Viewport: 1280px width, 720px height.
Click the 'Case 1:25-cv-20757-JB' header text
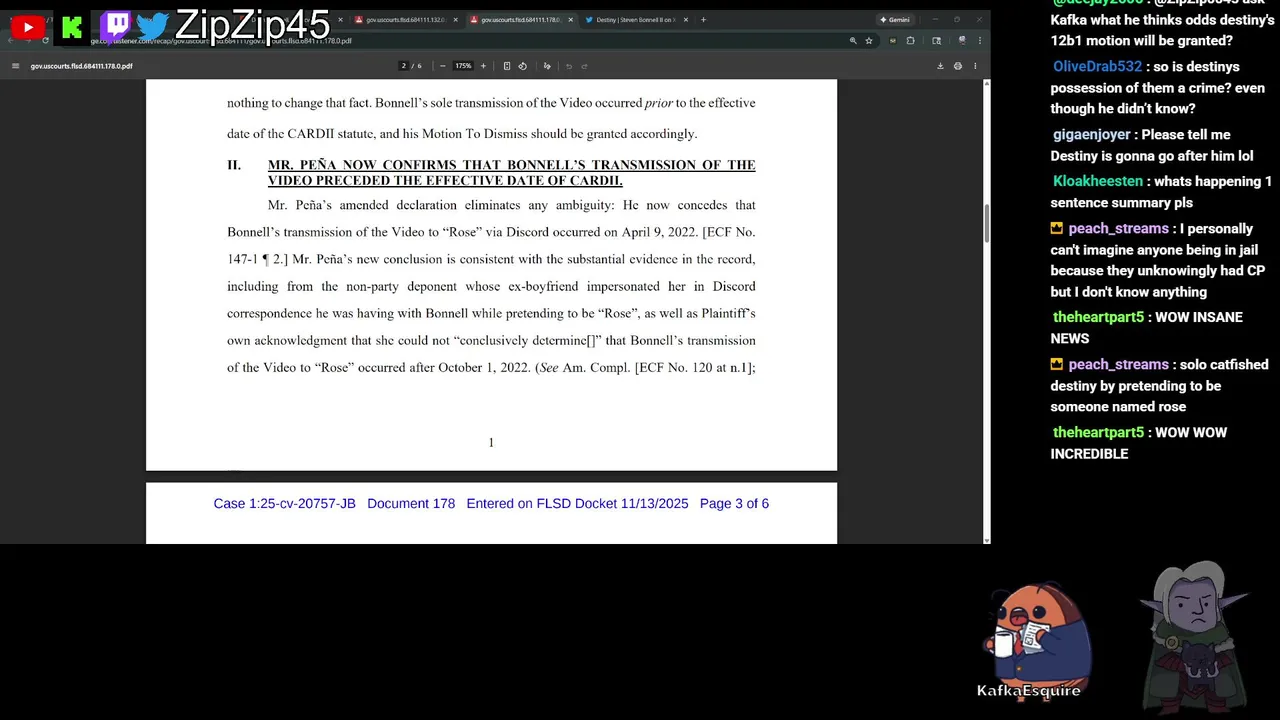pyautogui.click(x=284, y=504)
